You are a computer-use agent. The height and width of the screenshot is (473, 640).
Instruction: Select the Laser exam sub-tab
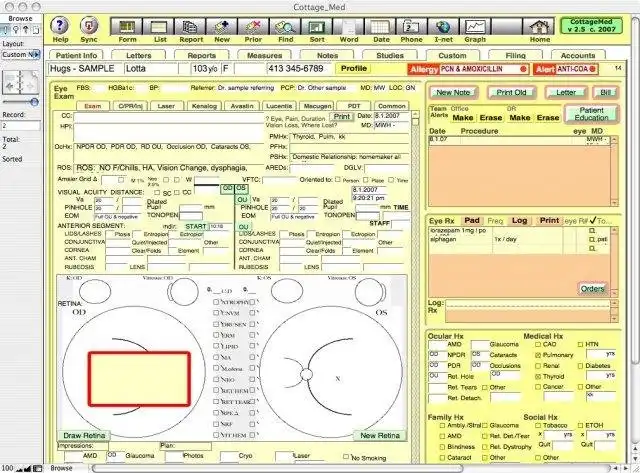[x=166, y=106]
